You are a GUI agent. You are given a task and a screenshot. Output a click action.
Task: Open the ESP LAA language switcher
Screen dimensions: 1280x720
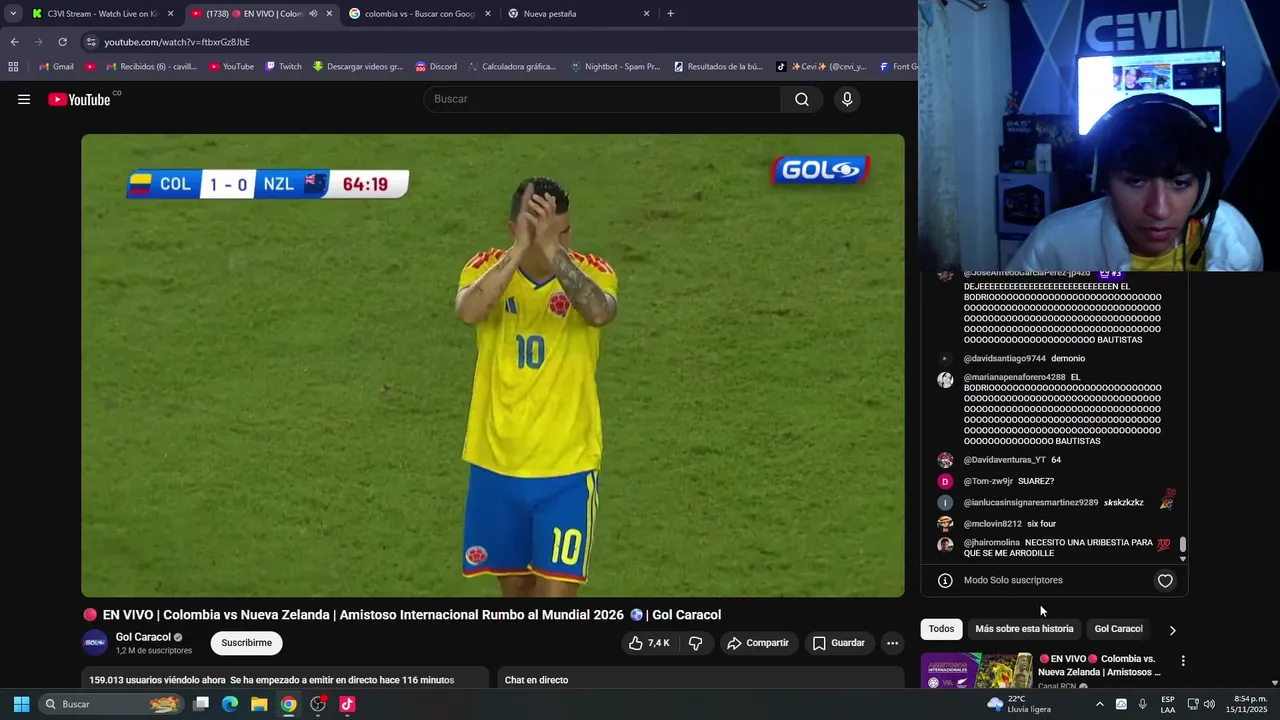(1168, 704)
